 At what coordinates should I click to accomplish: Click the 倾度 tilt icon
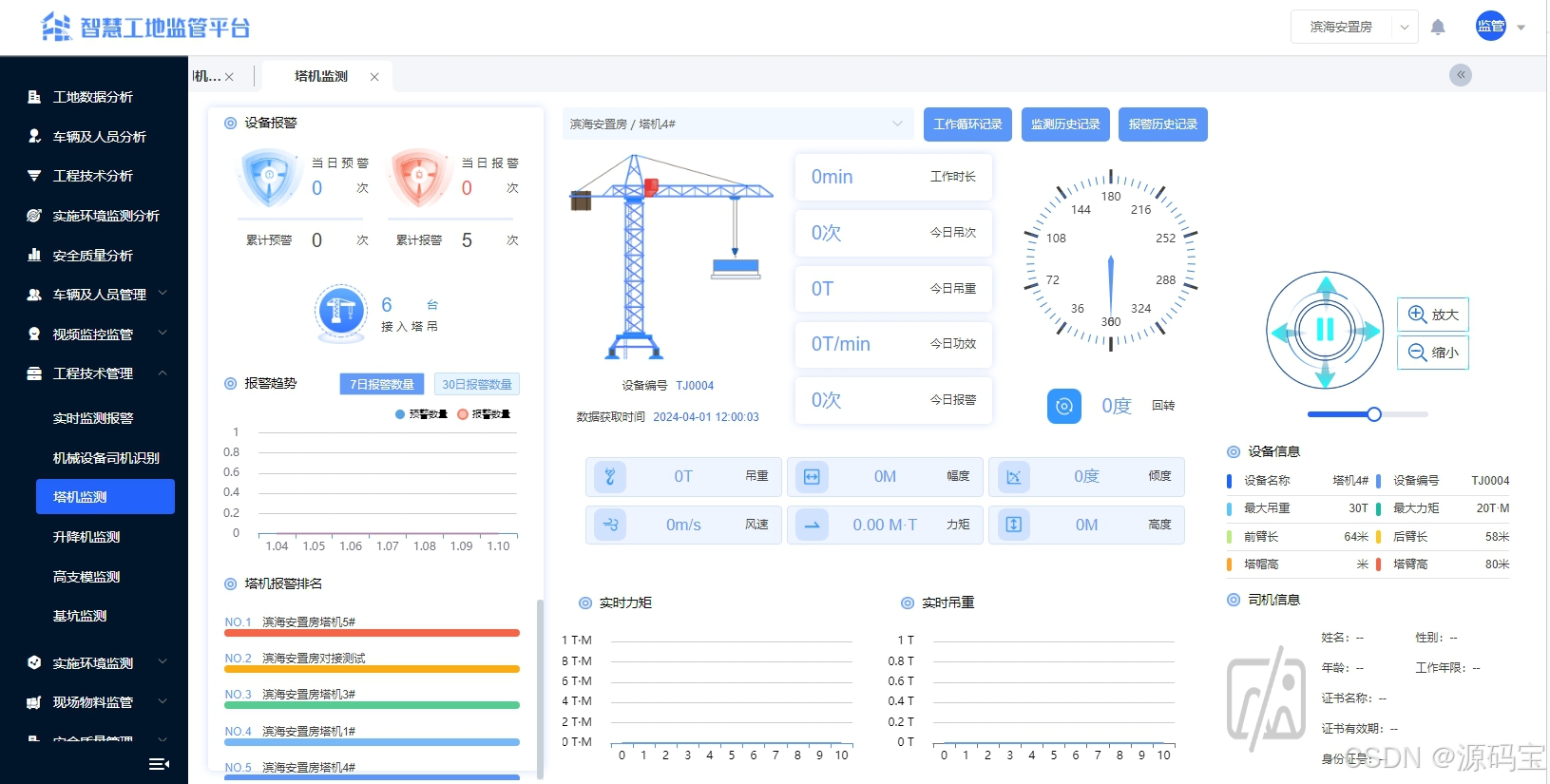pos(1013,476)
